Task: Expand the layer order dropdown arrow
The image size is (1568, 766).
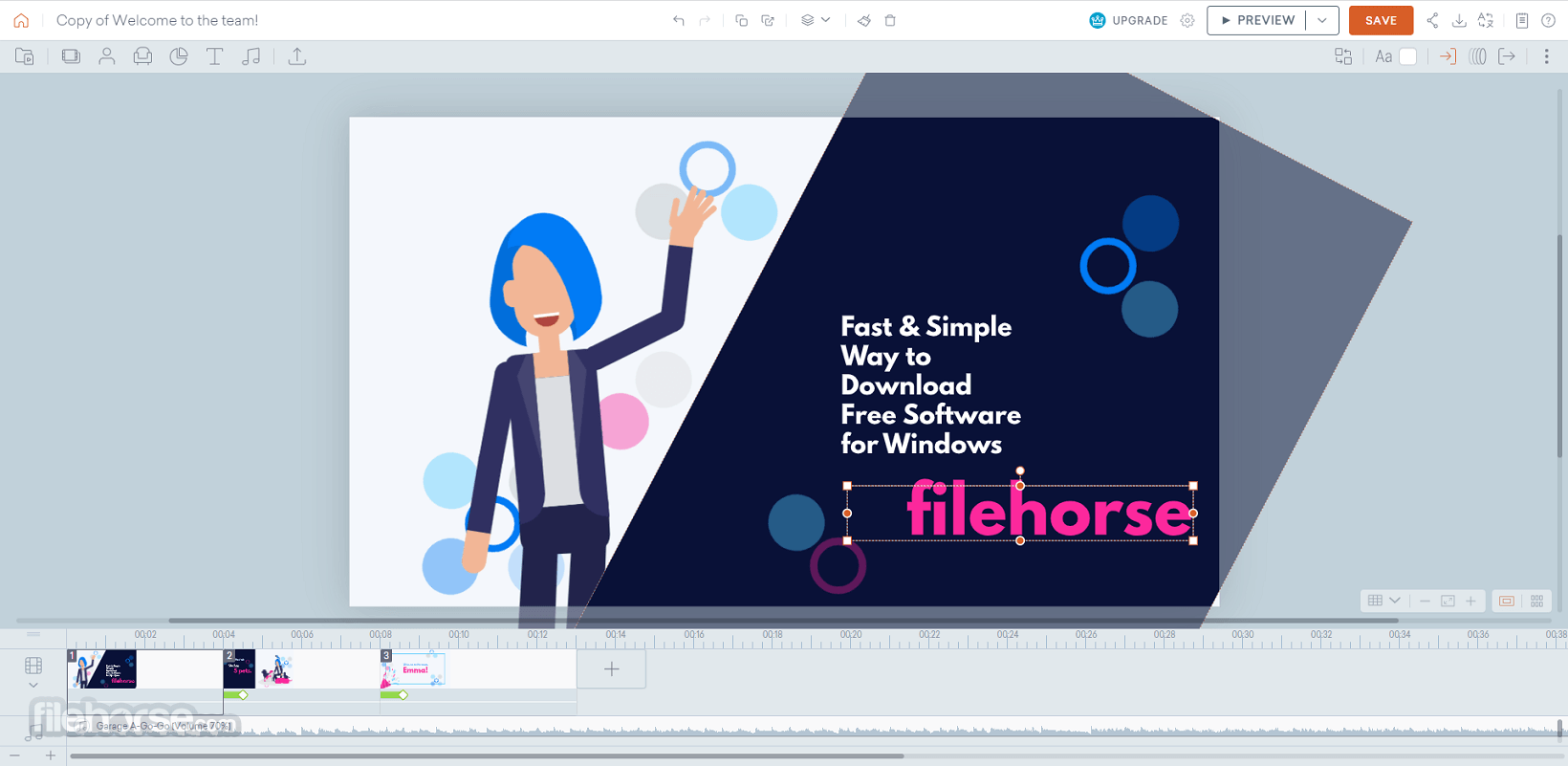Action: click(826, 20)
